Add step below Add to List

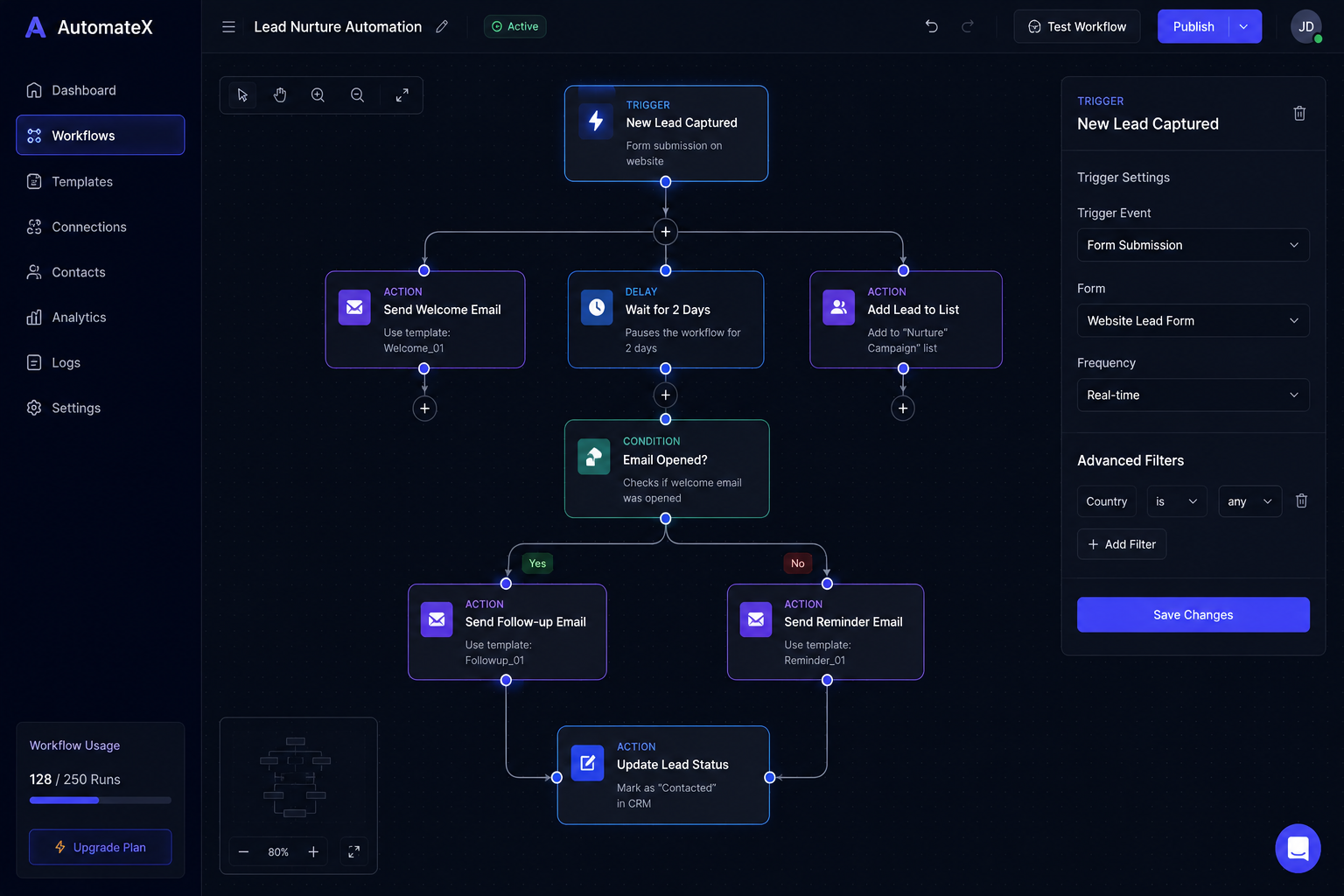pyautogui.click(x=903, y=408)
